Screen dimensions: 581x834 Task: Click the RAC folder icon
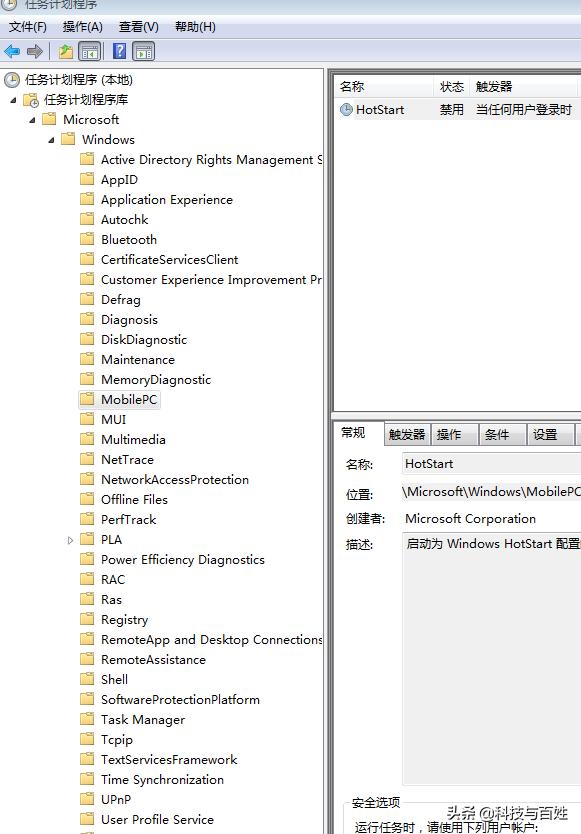[x=87, y=579]
